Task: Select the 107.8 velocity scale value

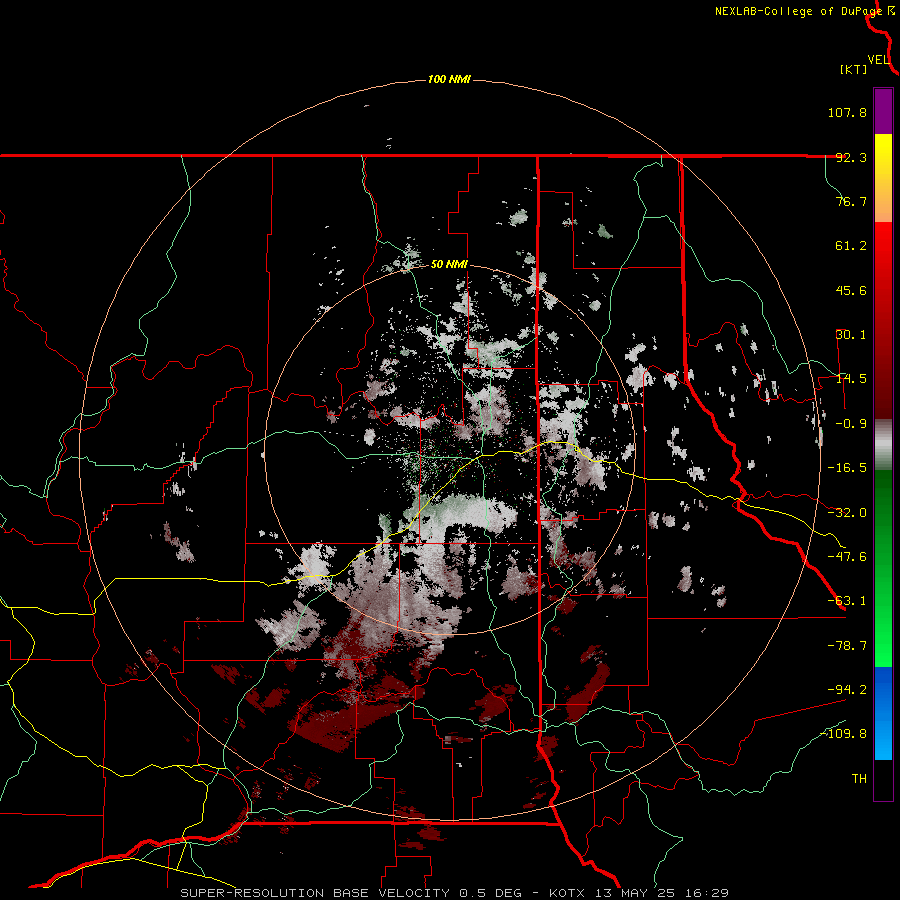Action: tap(847, 112)
